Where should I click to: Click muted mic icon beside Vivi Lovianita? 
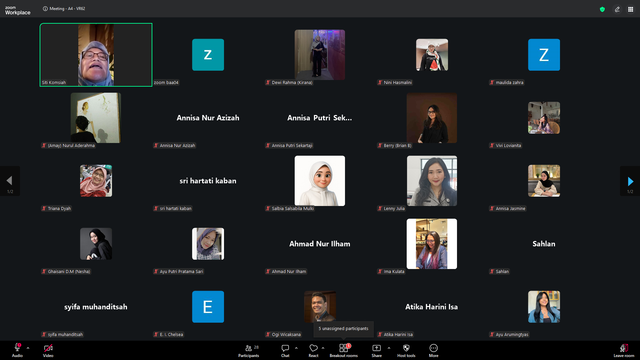coord(492,146)
